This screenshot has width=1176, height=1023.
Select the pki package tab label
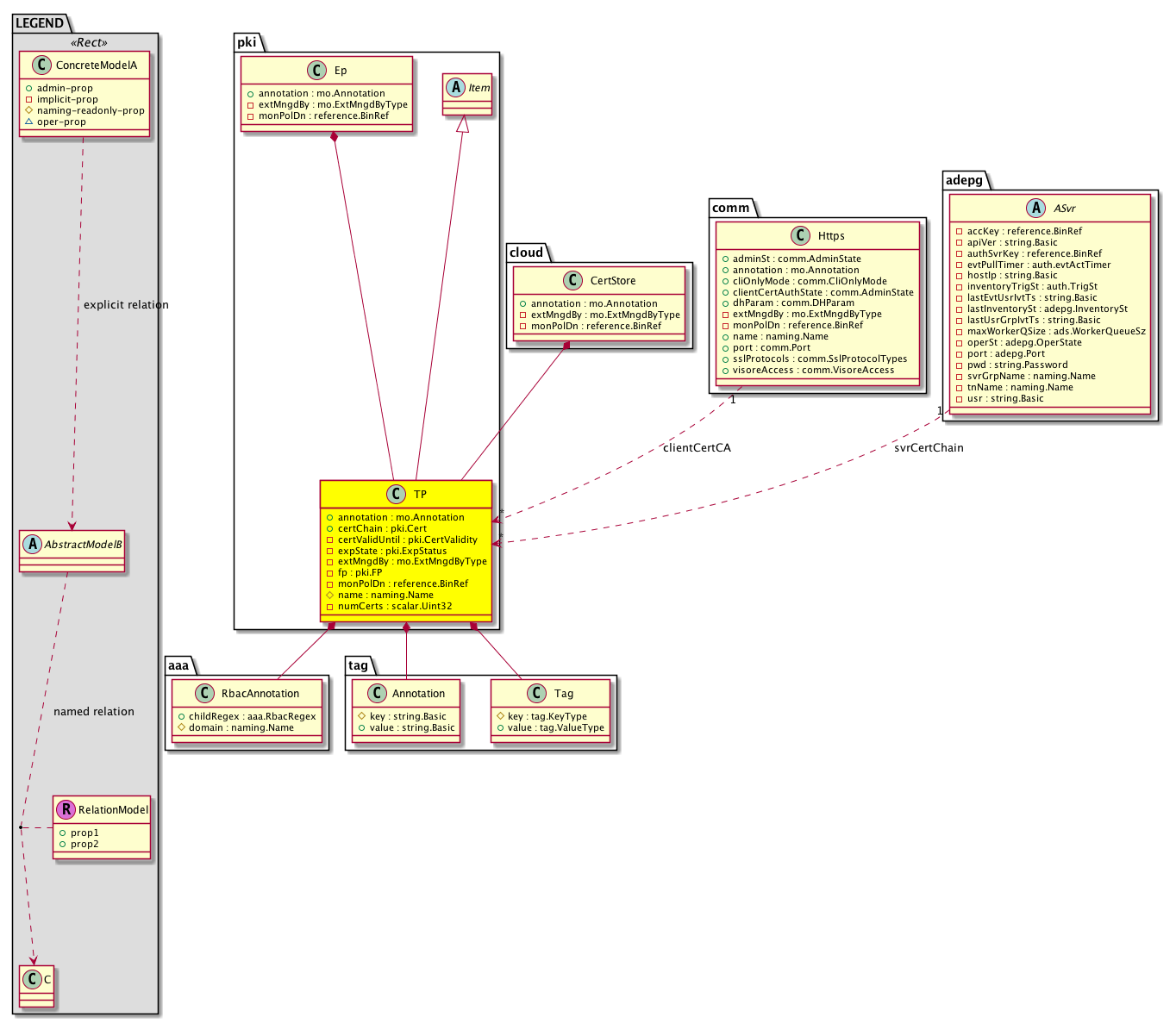coord(246,42)
